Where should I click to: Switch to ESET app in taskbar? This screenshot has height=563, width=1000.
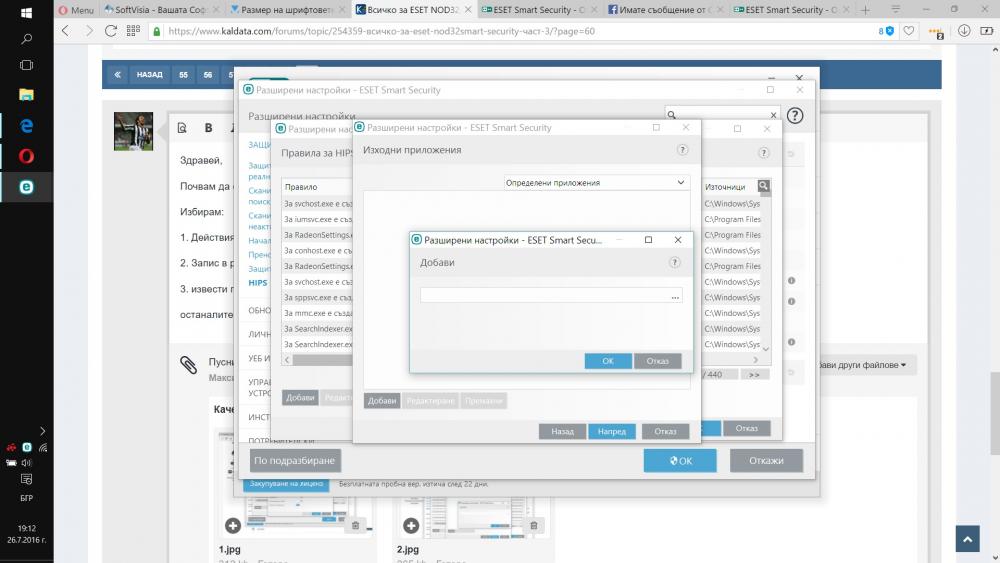click(26, 187)
